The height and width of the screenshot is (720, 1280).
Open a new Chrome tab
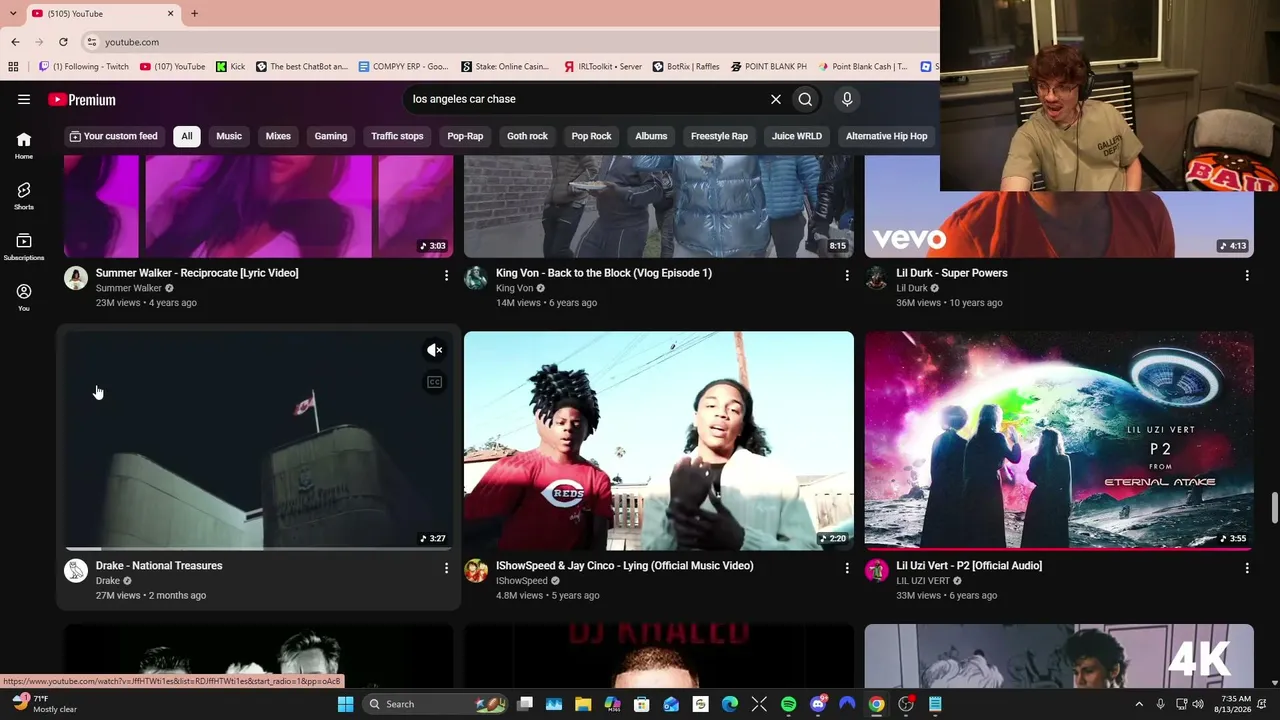point(194,13)
